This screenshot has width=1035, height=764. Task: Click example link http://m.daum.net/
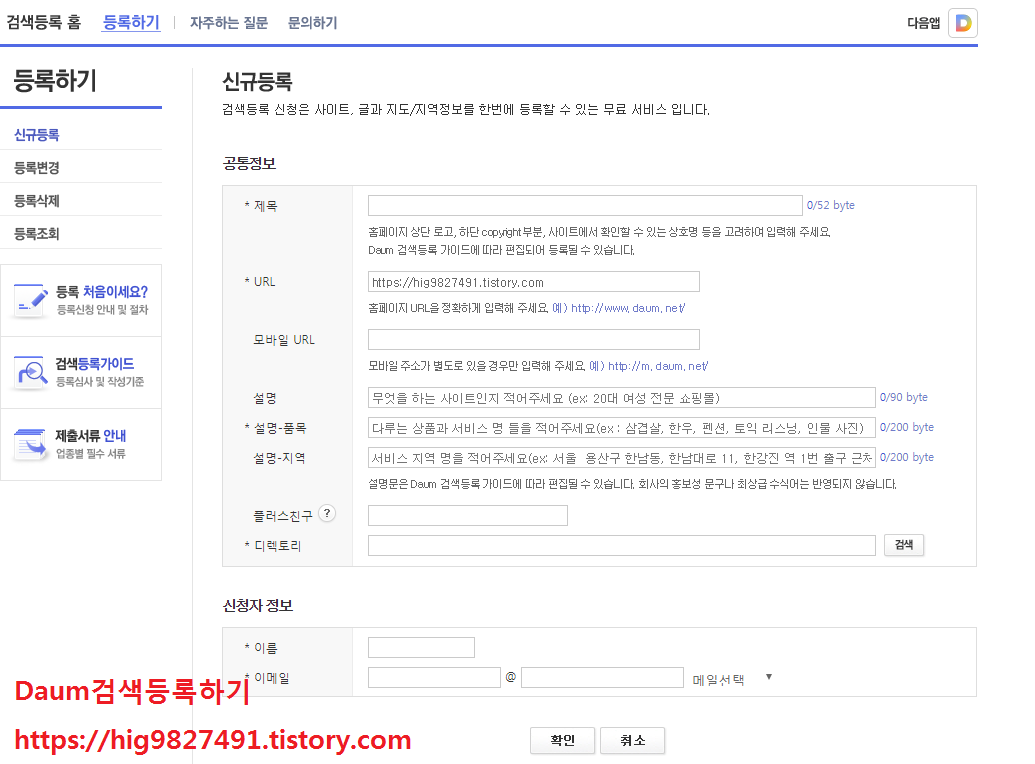tap(658, 366)
